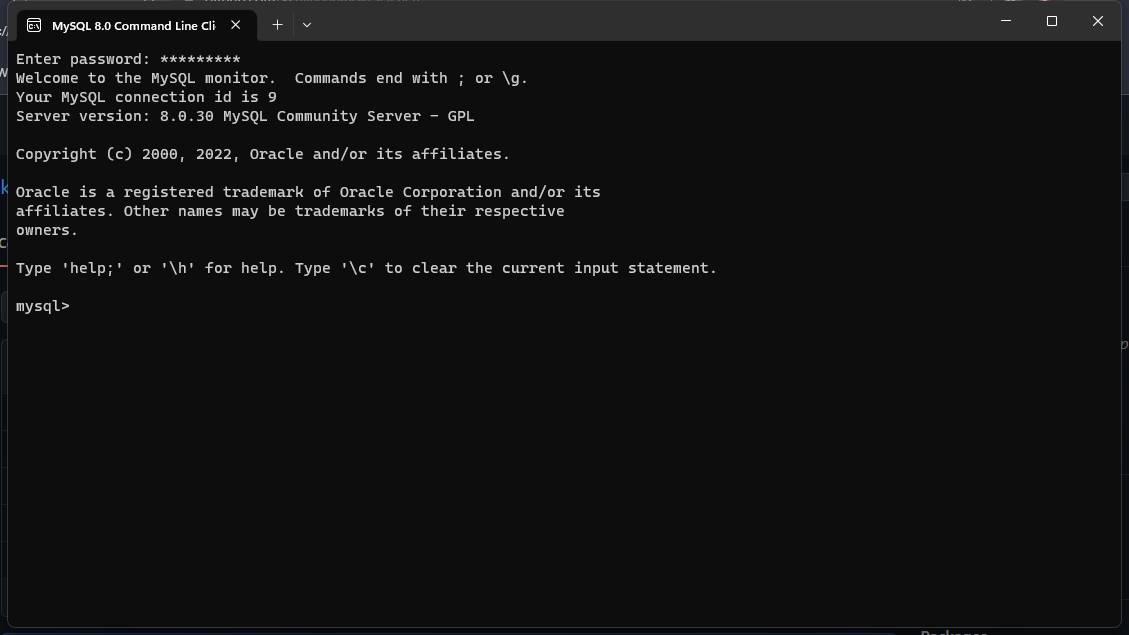Click the terminal title bar area
Image resolution: width=1129 pixels, height=635 pixels.
tap(600, 20)
